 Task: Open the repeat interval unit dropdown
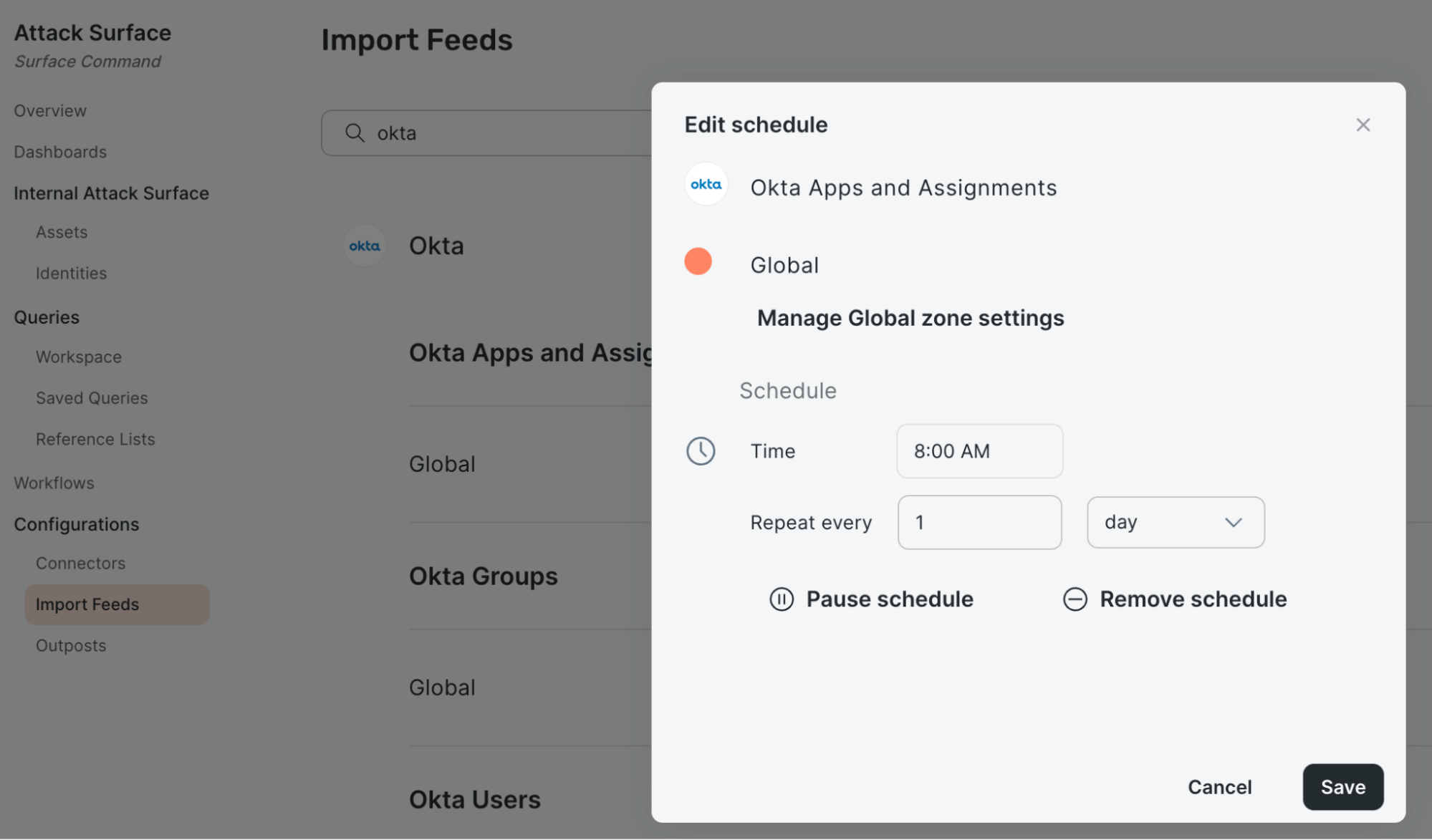click(1175, 522)
